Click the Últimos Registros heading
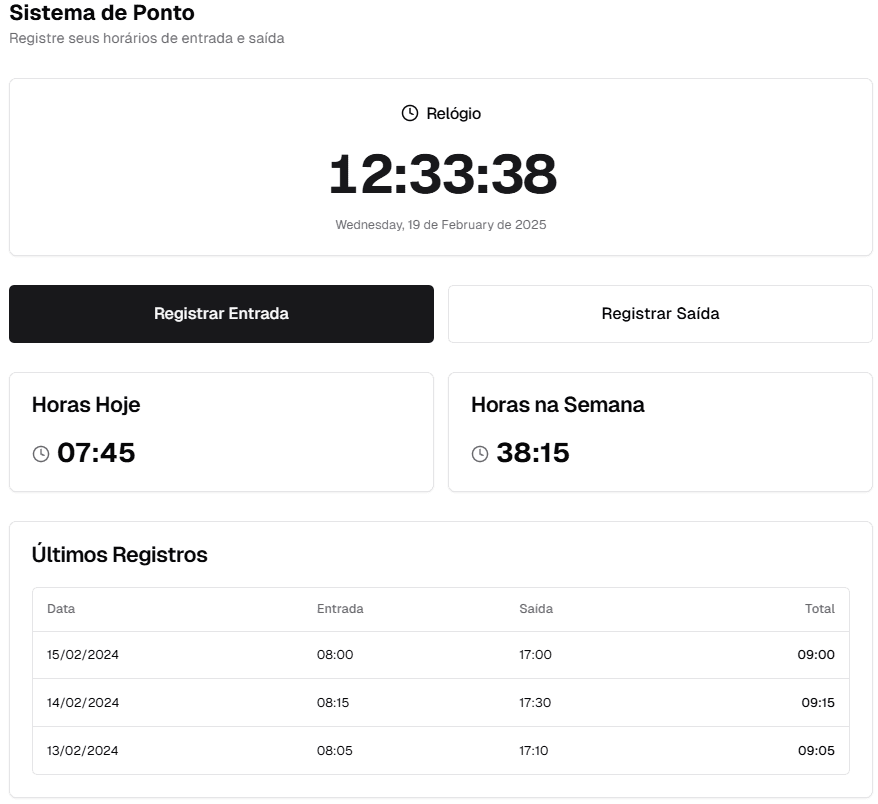Viewport: 878px width, 804px height. point(120,555)
